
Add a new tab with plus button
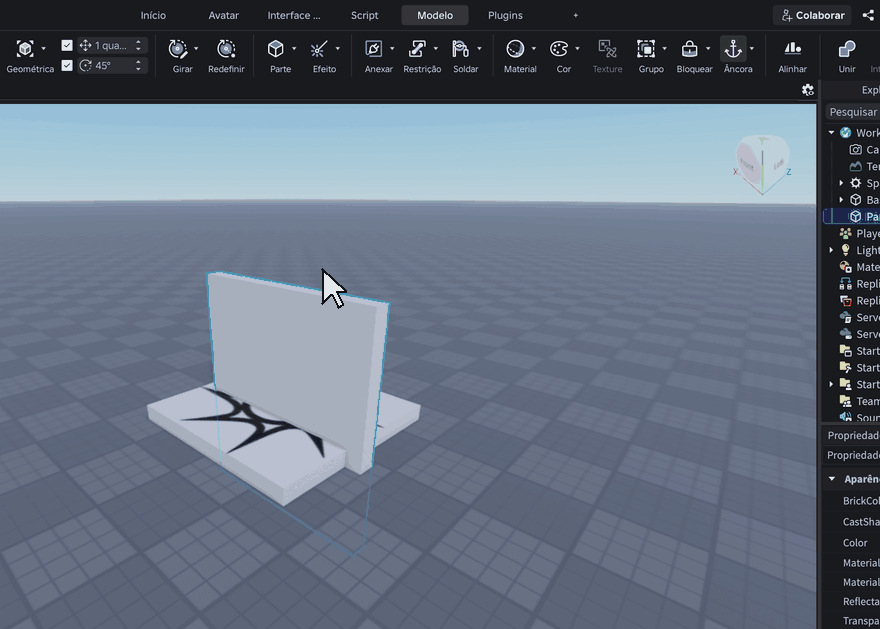[575, 15]
